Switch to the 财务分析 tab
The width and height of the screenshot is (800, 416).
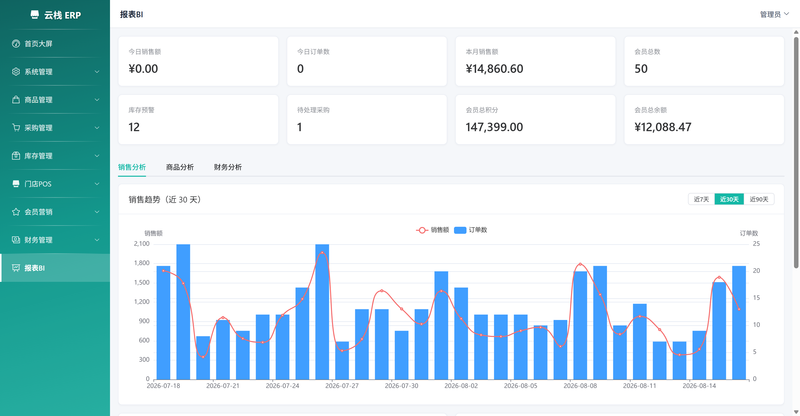(228, 167)
